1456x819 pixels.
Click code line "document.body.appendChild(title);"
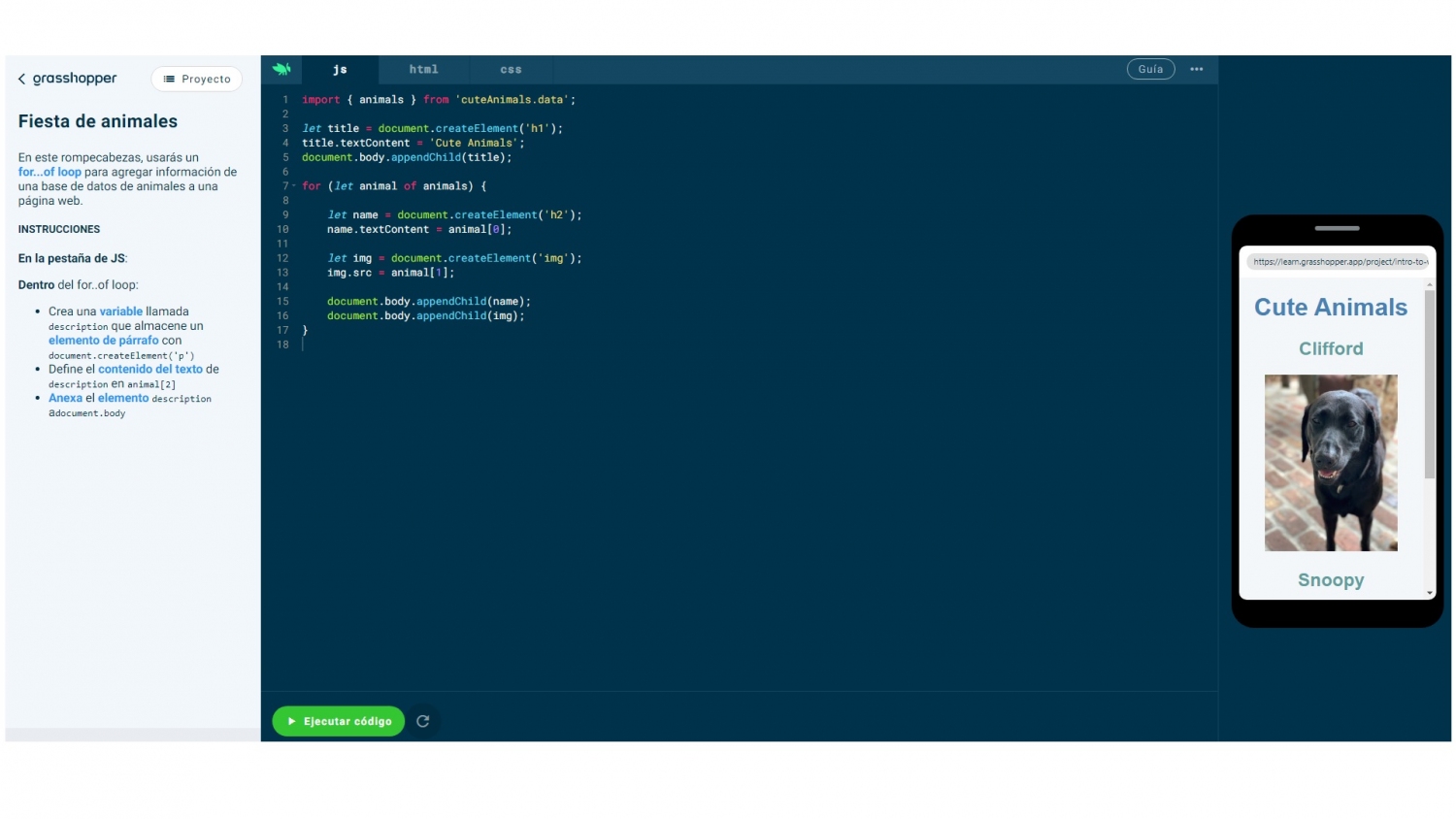[x=407, y=157]
